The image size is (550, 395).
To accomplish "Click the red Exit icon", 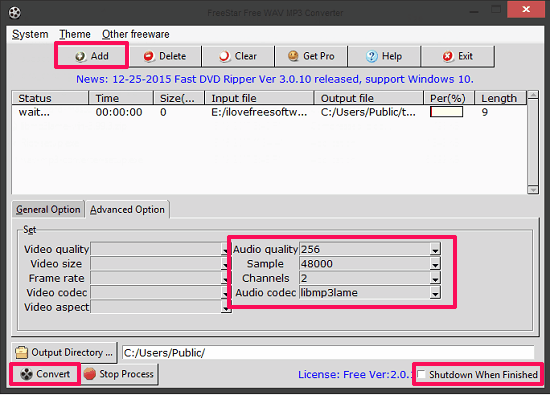I will (x=448, y=56).
